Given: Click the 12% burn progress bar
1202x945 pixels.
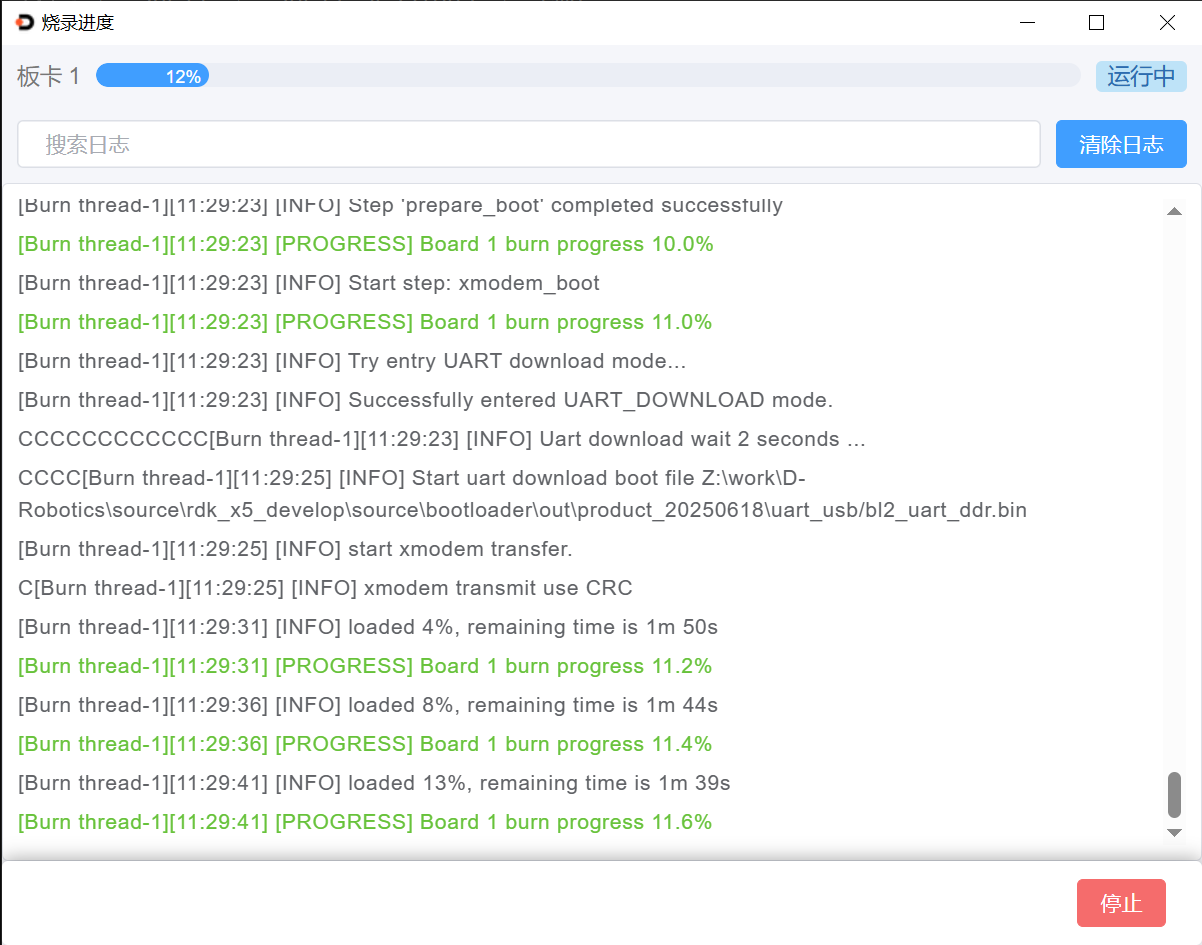Looking at the screenshot, I should coord(588,76).
